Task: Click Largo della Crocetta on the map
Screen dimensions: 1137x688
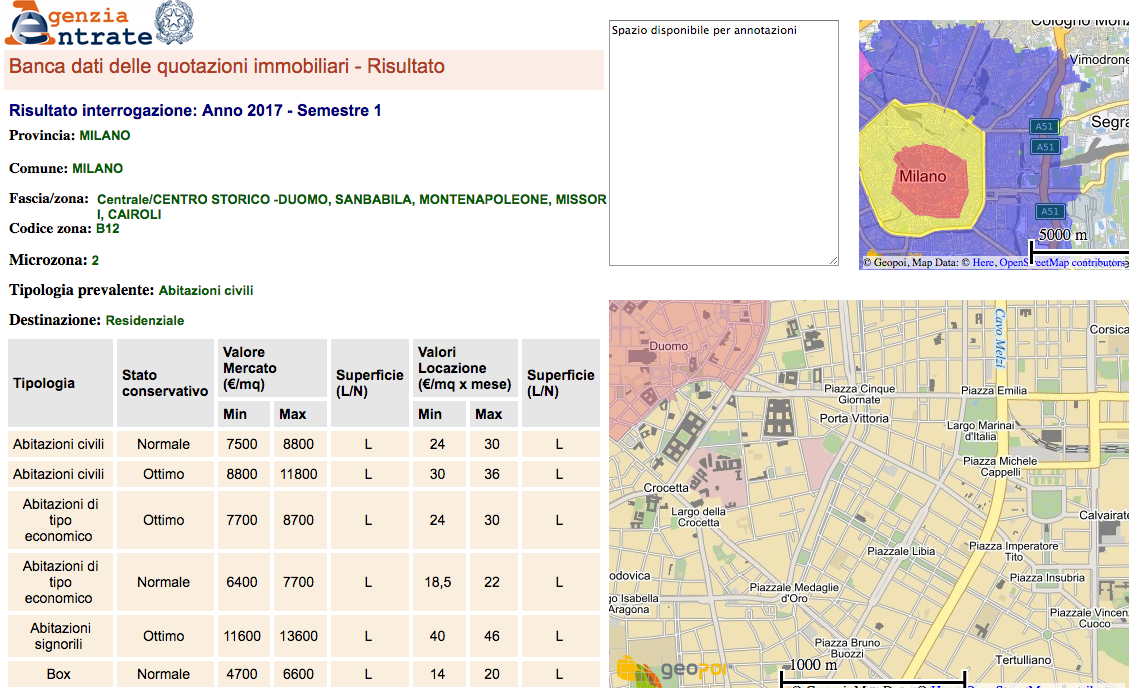Action: click(698, 516)
